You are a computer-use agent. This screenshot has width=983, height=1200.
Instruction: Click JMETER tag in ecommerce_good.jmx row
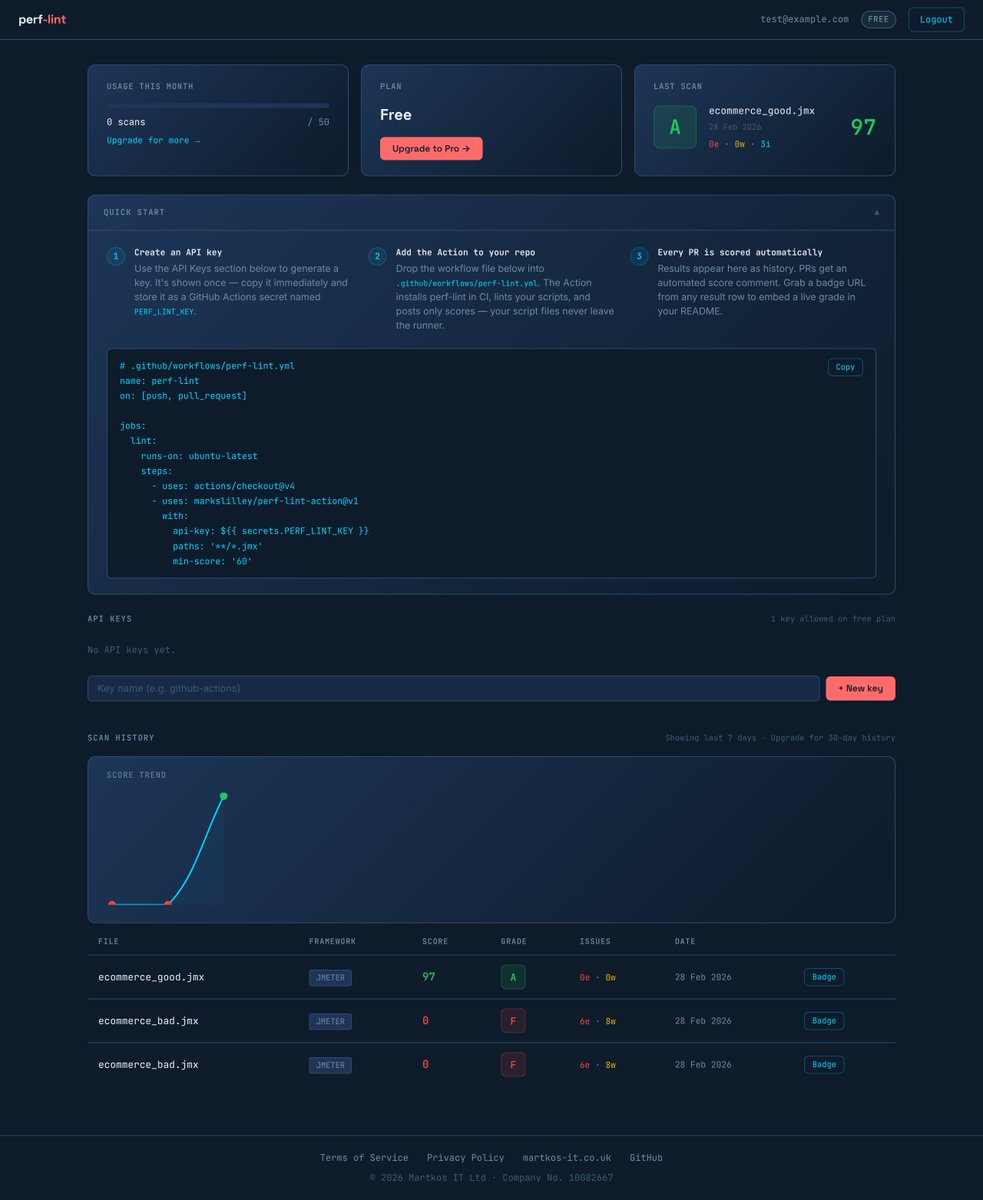point(330,977)
